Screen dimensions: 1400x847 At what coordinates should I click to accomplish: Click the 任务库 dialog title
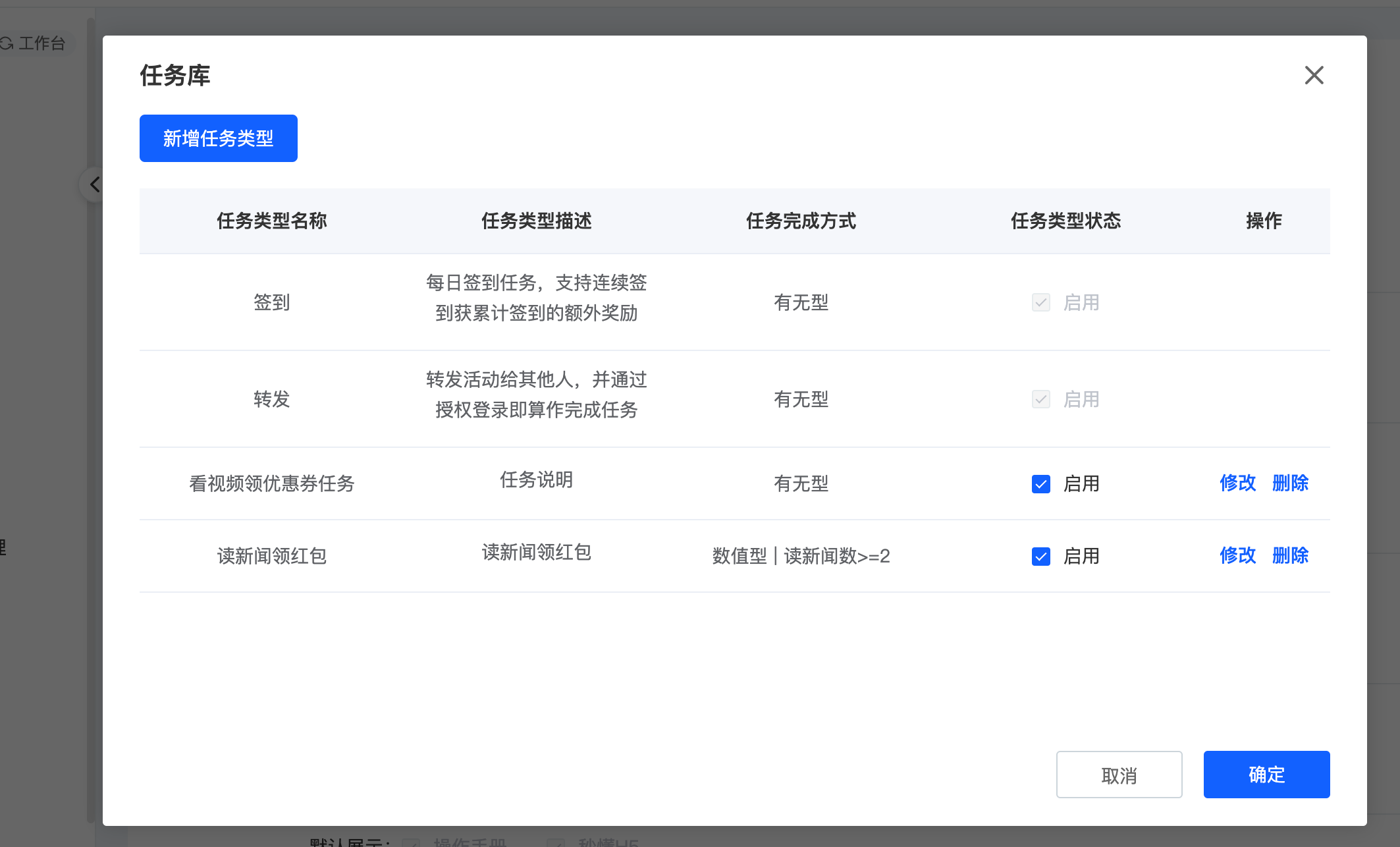tap(175, 75)
